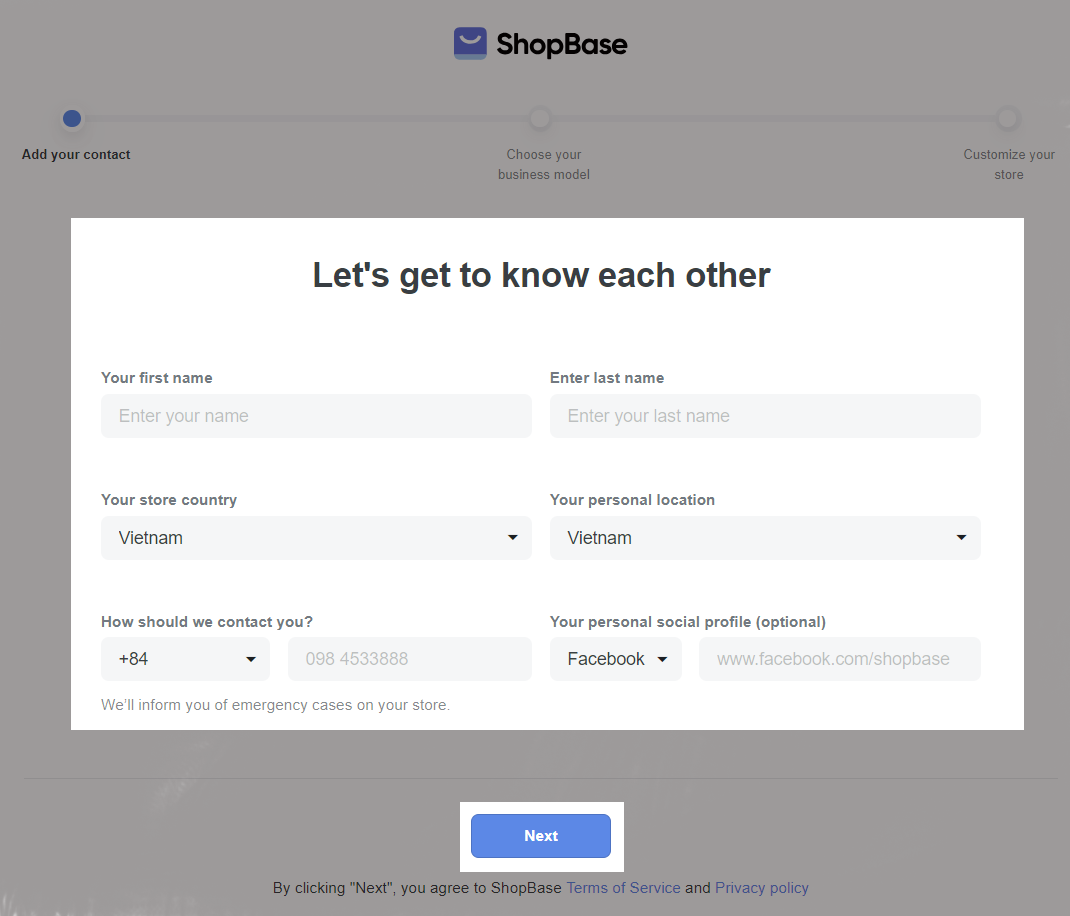Select the "Add your contact" step label
Screen dimensions: 1070x916
(76, 155)
